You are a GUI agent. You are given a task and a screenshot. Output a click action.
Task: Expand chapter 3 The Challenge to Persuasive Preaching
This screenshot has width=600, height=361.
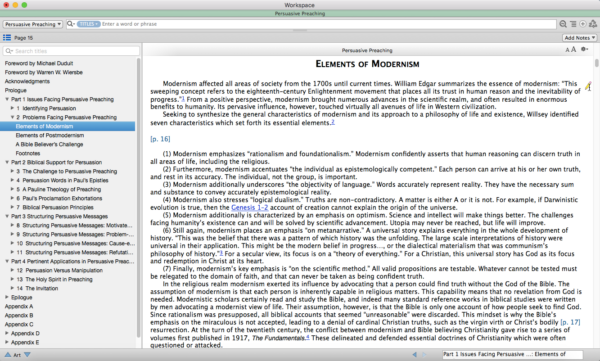click(x=12, y=171)
